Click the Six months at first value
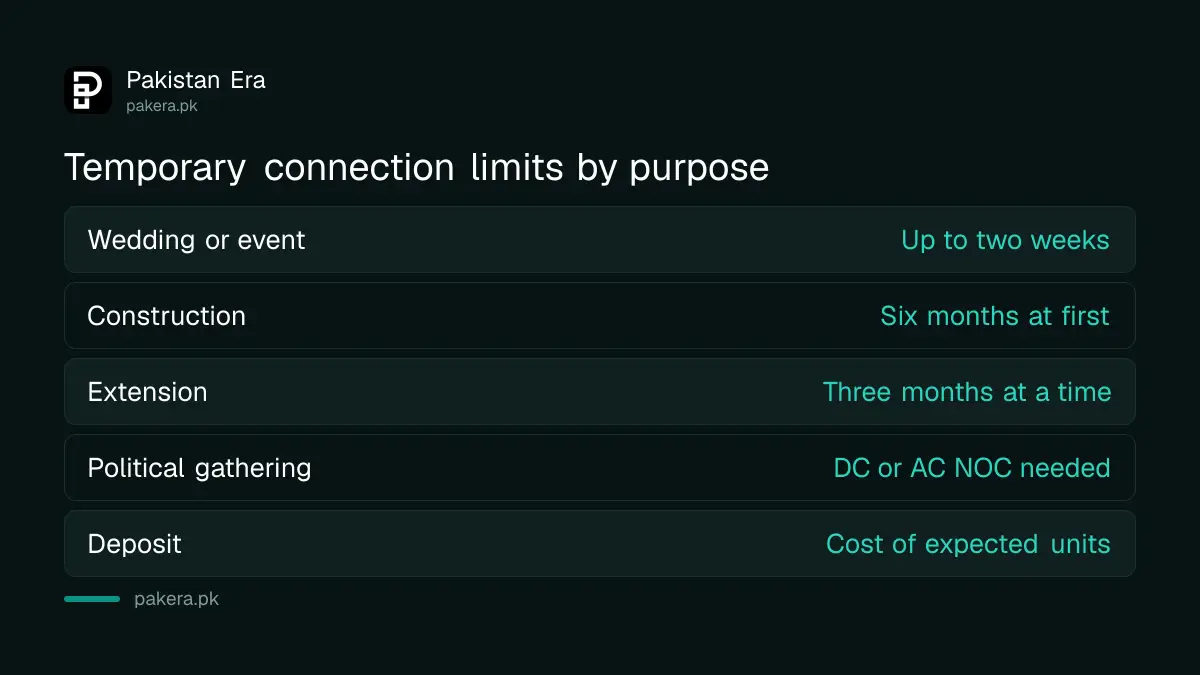The width and height of the screenshot is (1200, 675). point(995,316)
